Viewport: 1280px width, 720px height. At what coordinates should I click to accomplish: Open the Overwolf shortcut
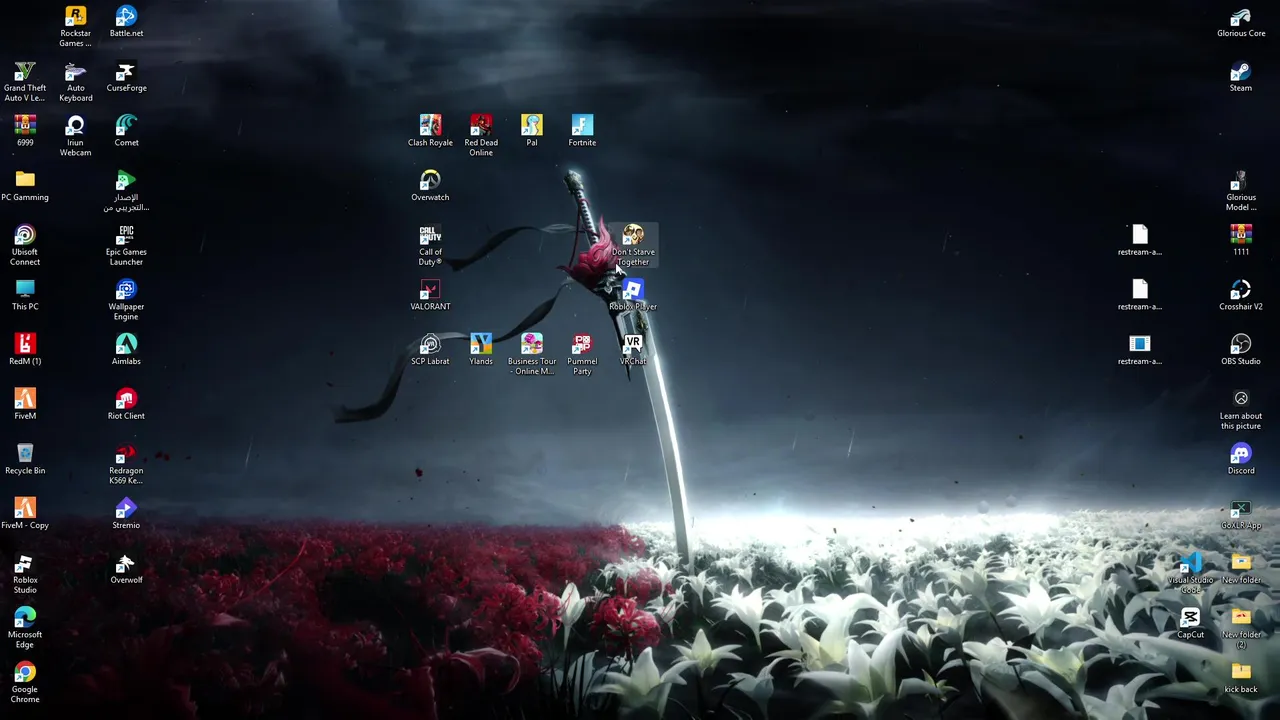(126, 568)
